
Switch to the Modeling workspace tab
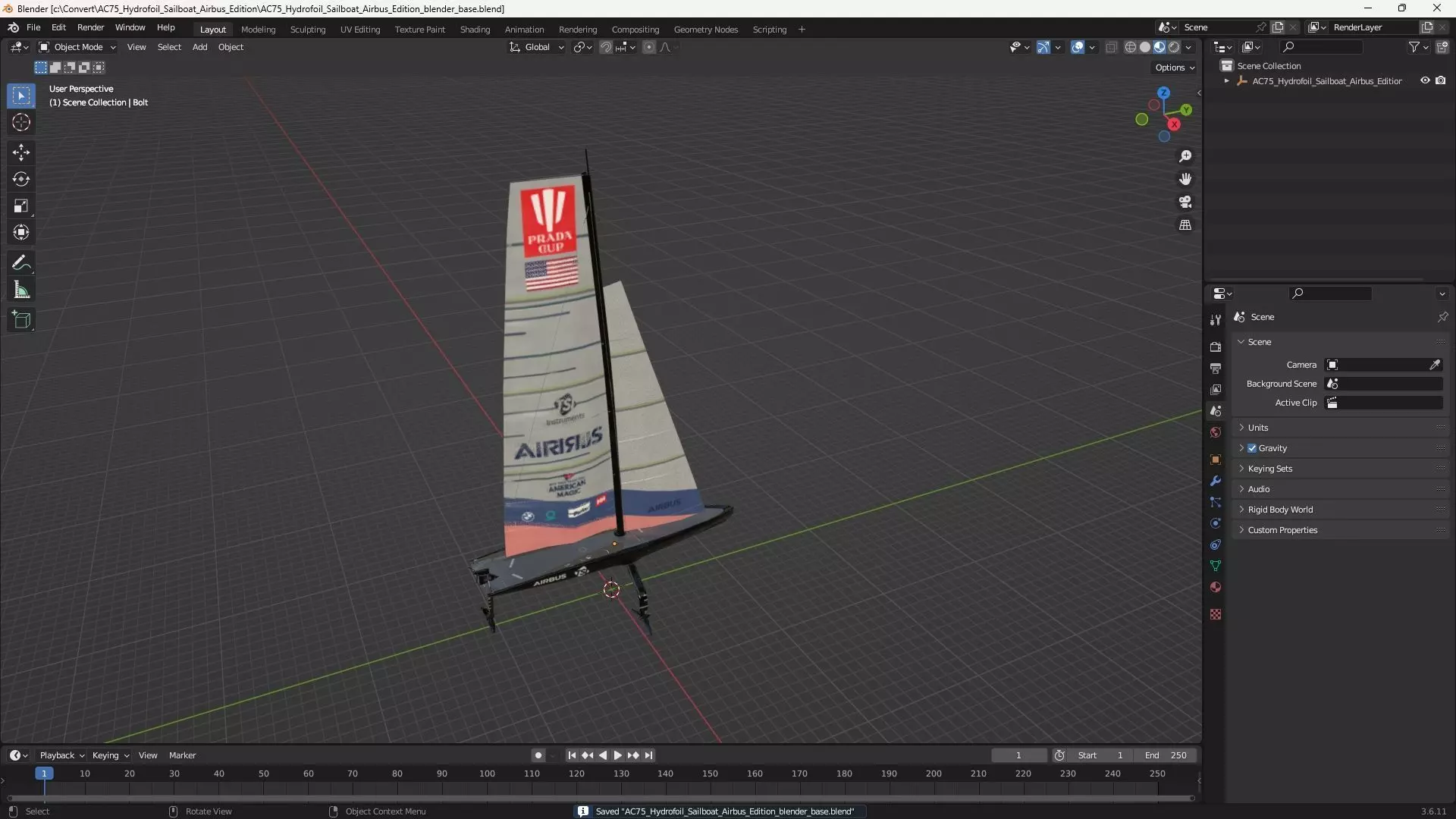tap(258, 30)
